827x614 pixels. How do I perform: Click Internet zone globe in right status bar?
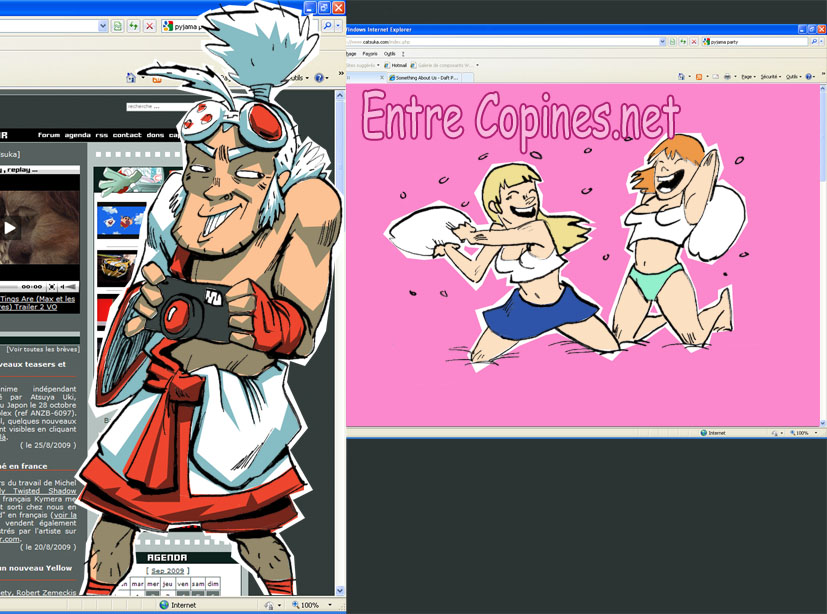(704, 433)
